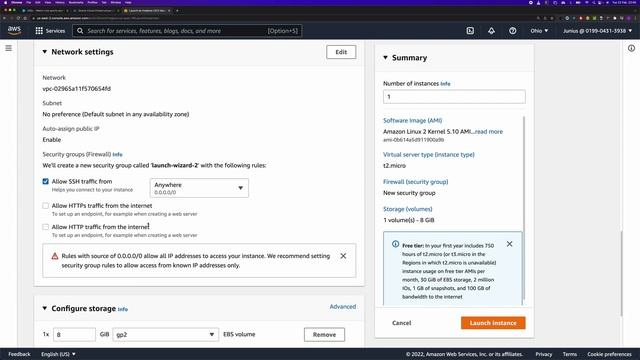The image size is (640, 360).
Task: Open the Chrome menu in menu bar
Action: pos(17,2)
